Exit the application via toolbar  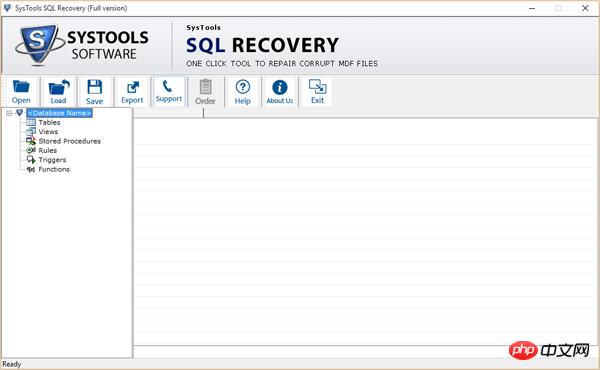tap(317, 91)
